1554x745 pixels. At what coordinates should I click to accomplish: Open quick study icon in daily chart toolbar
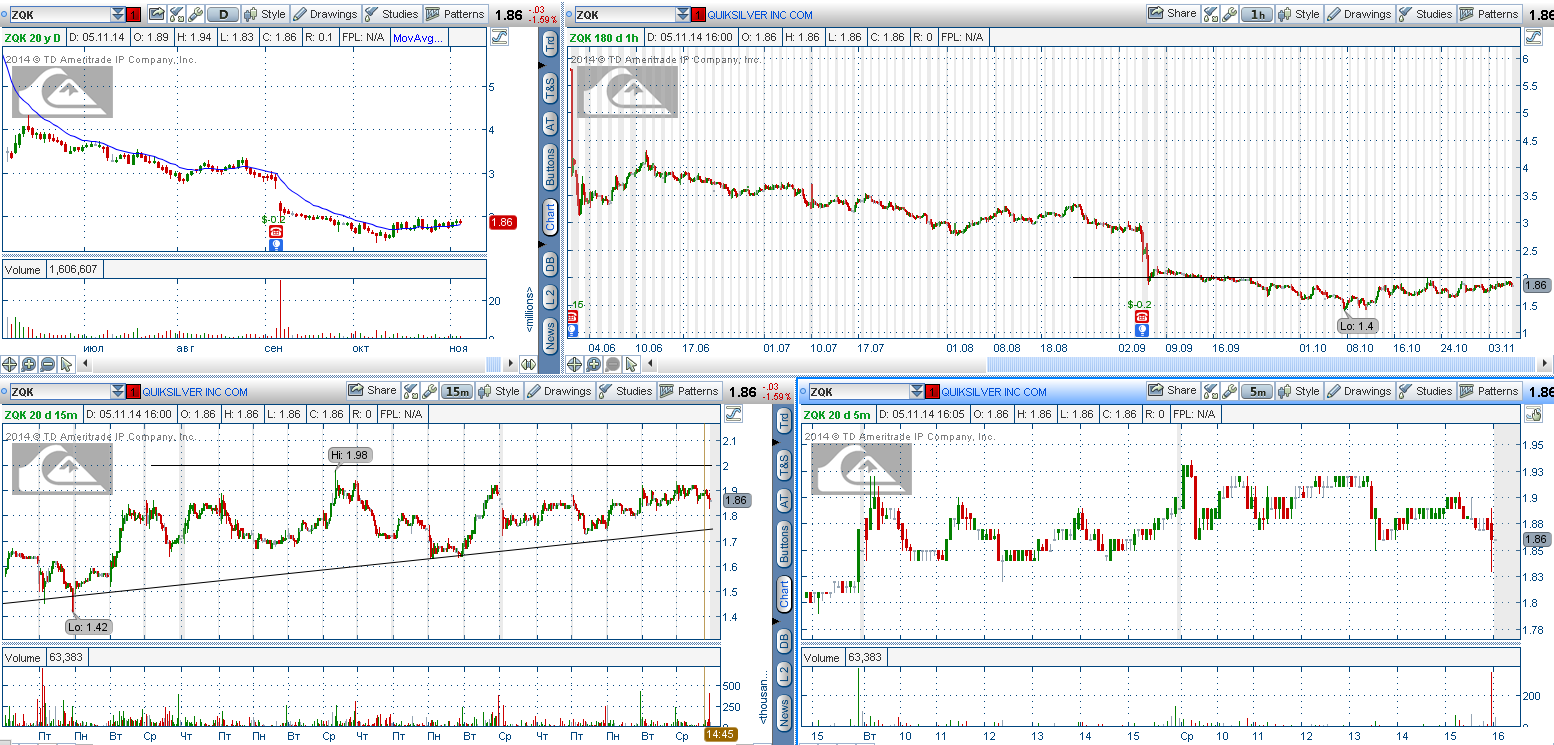point(176,14)
